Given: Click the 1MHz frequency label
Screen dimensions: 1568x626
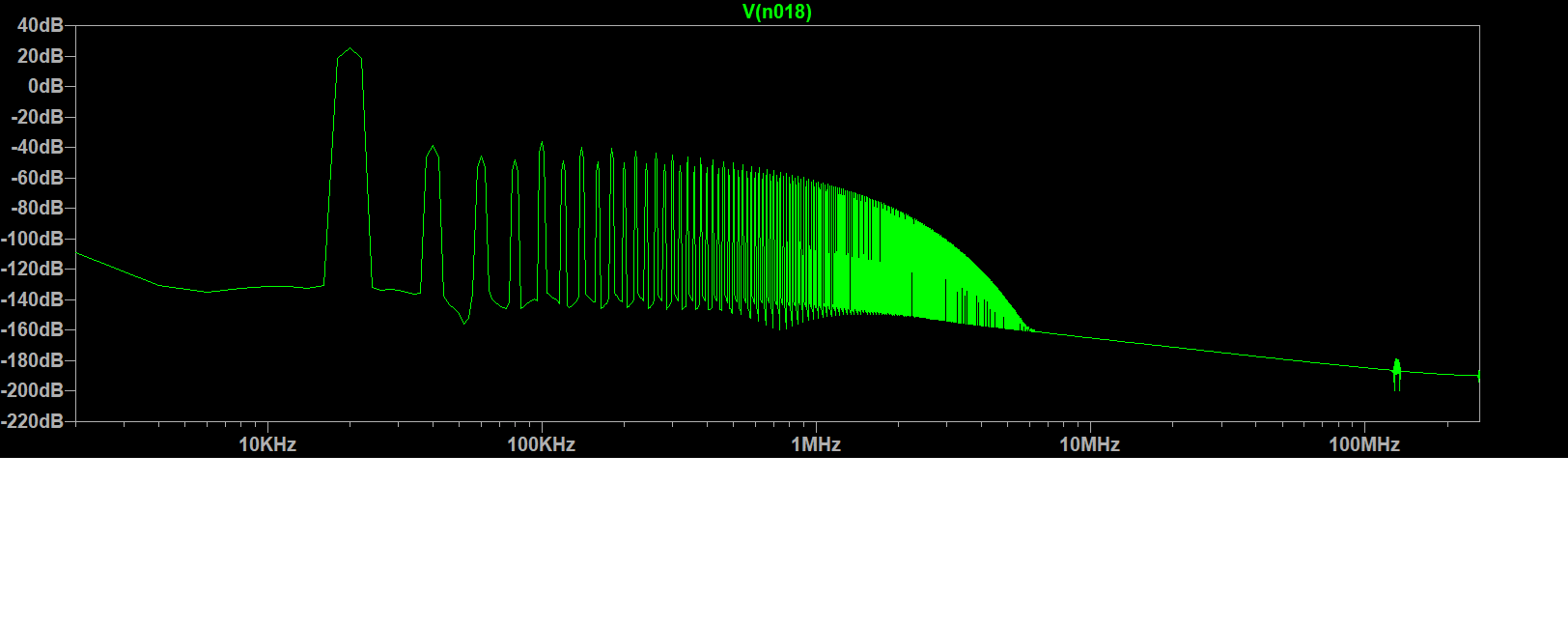Looking at the screenshot, I should [x=816, y=444].
